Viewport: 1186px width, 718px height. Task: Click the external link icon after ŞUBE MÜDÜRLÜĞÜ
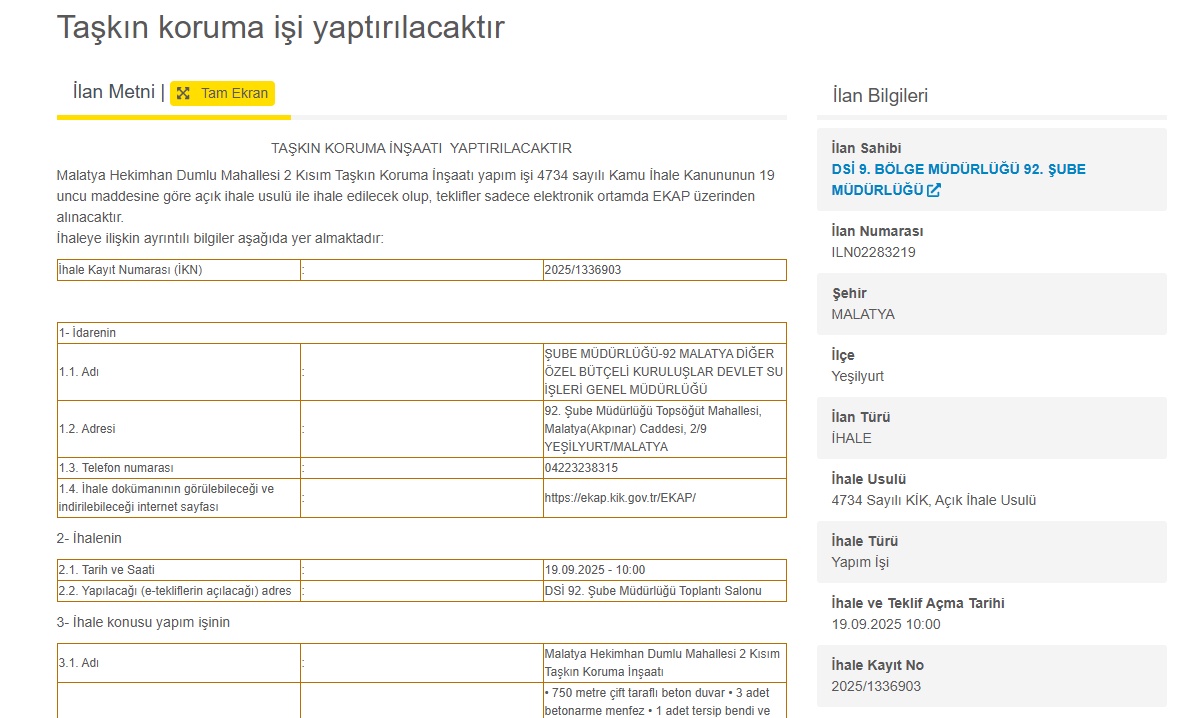[x=934, y=190]
